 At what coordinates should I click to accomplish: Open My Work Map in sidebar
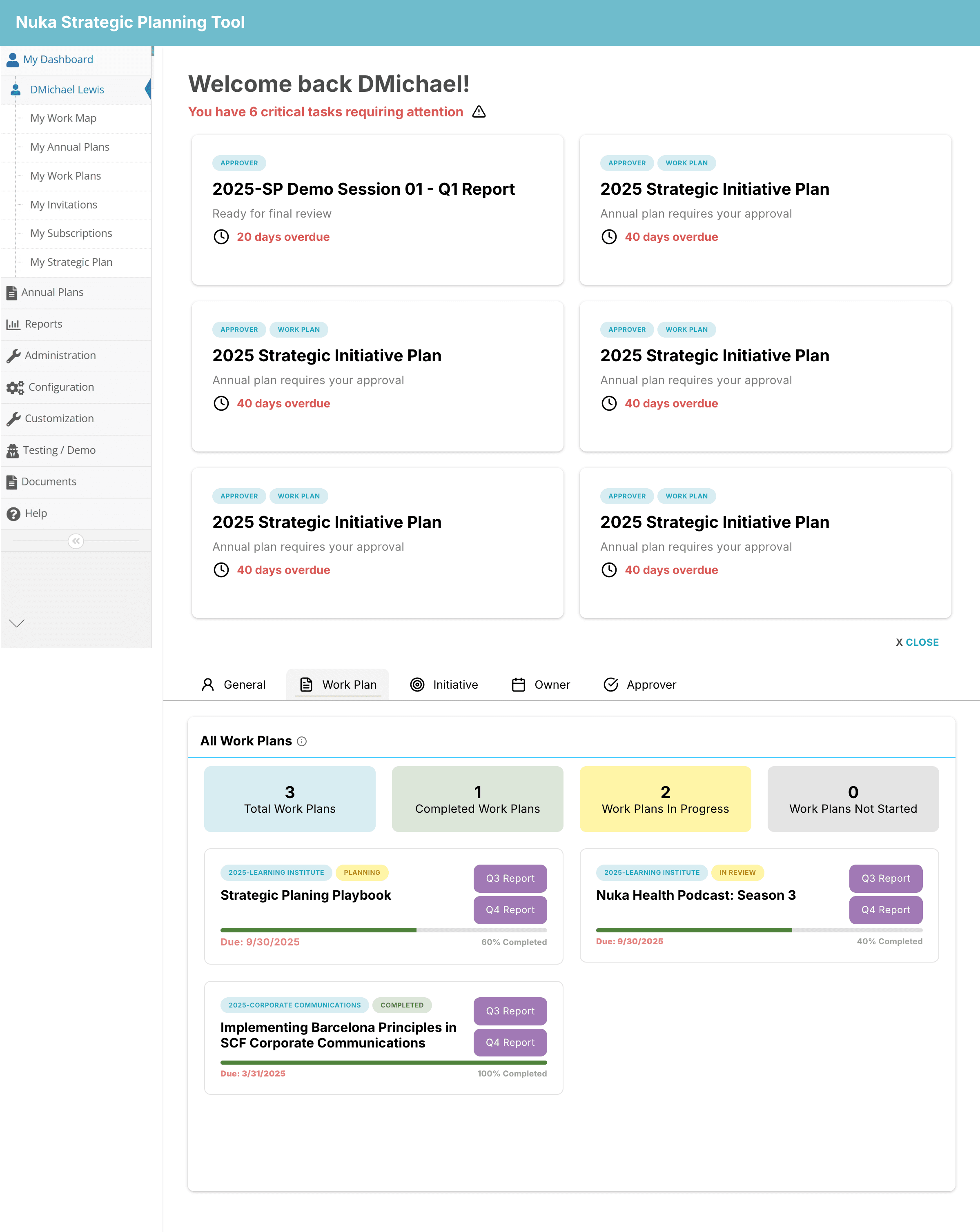[63, 118]
